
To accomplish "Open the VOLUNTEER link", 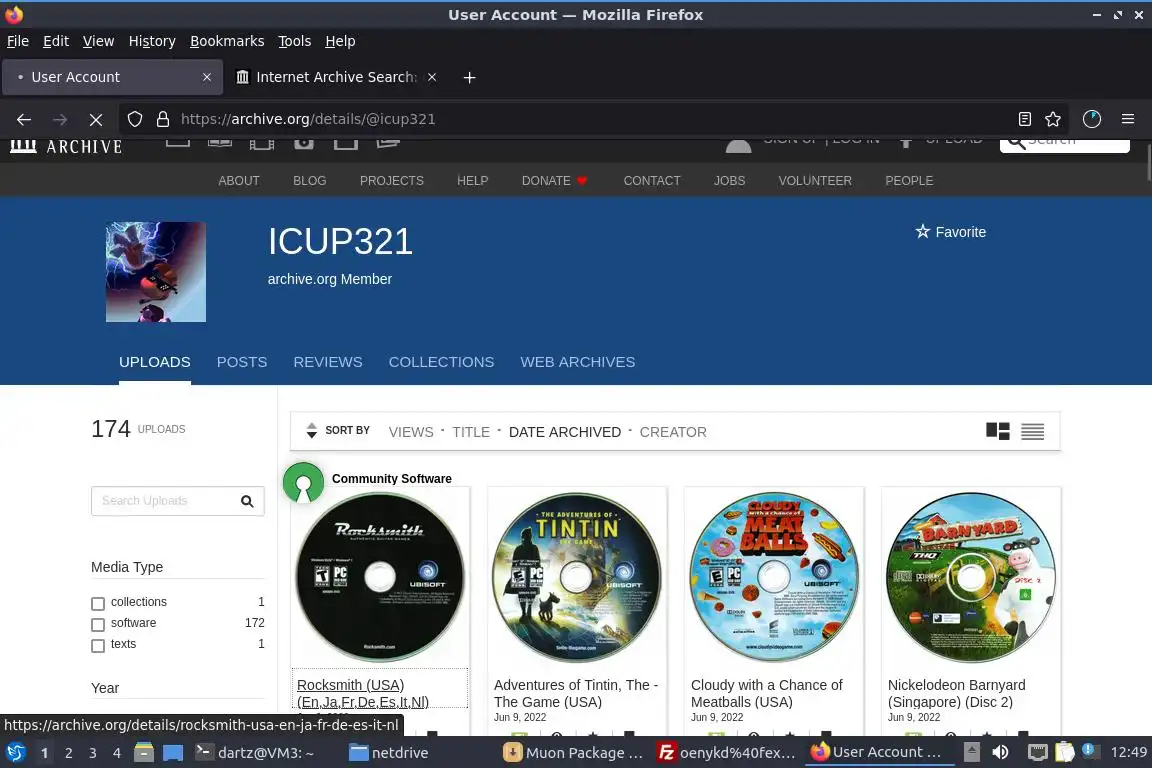I will tap(815, 181).
